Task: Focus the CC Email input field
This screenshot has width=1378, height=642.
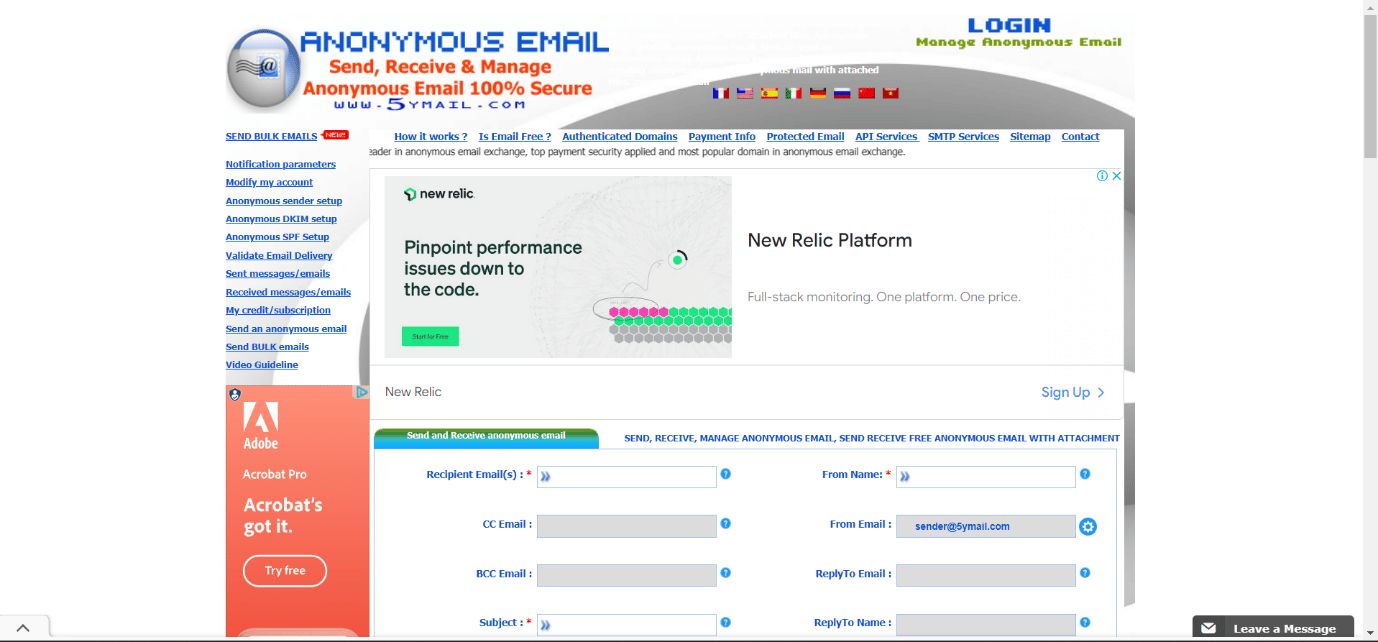Action: (627, 526)
